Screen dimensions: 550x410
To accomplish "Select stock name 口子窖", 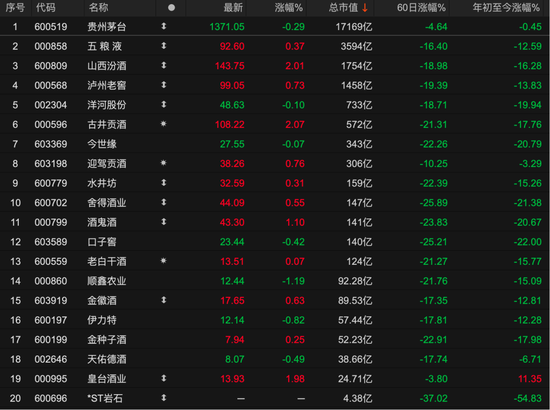I will [102, 242].
